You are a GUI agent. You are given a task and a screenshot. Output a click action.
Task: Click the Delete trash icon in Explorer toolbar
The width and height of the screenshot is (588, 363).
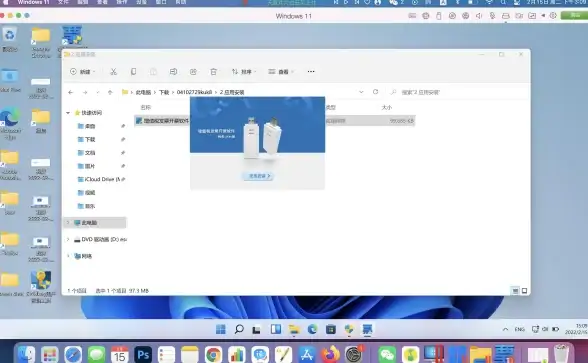(213, 72)
